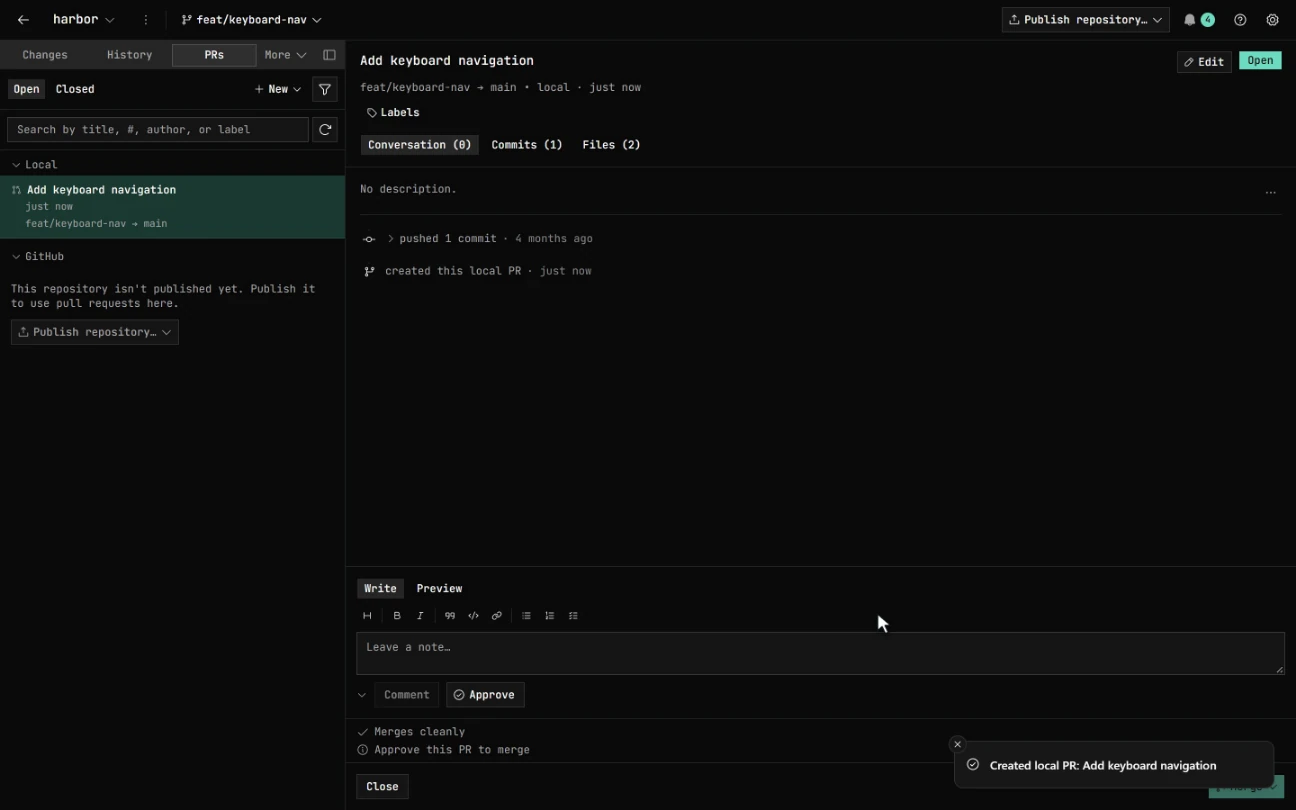
Task: Open the New PR dropdown
Action: 278,89
